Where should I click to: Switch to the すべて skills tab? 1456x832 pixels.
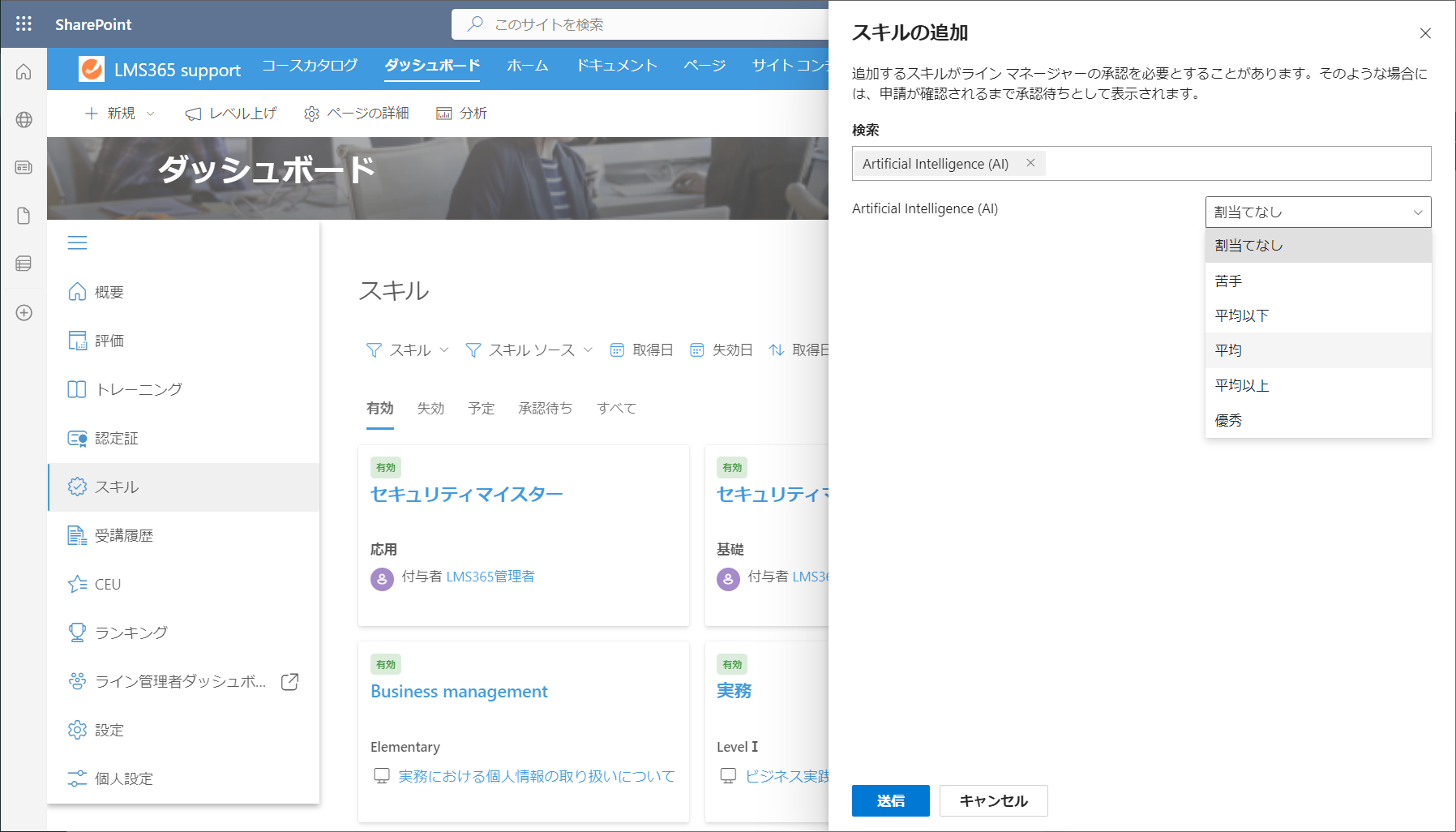click(616, 409)
